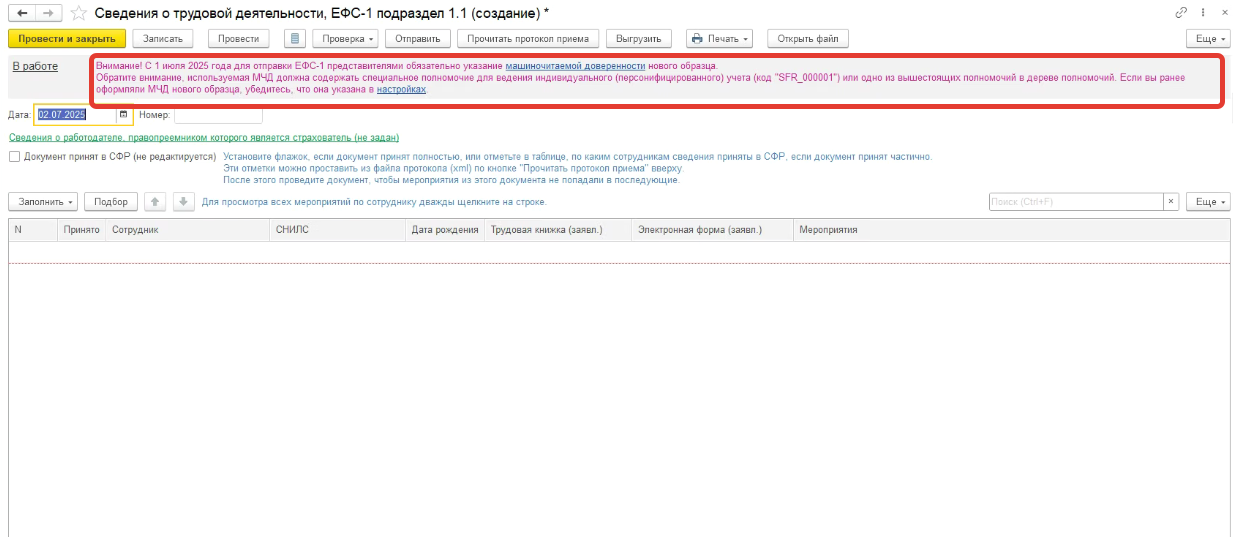Copy the document link via chain icon
The height and width of the screenshot is (537, 1233).
pyautogui.click(x=1182, y=12)
